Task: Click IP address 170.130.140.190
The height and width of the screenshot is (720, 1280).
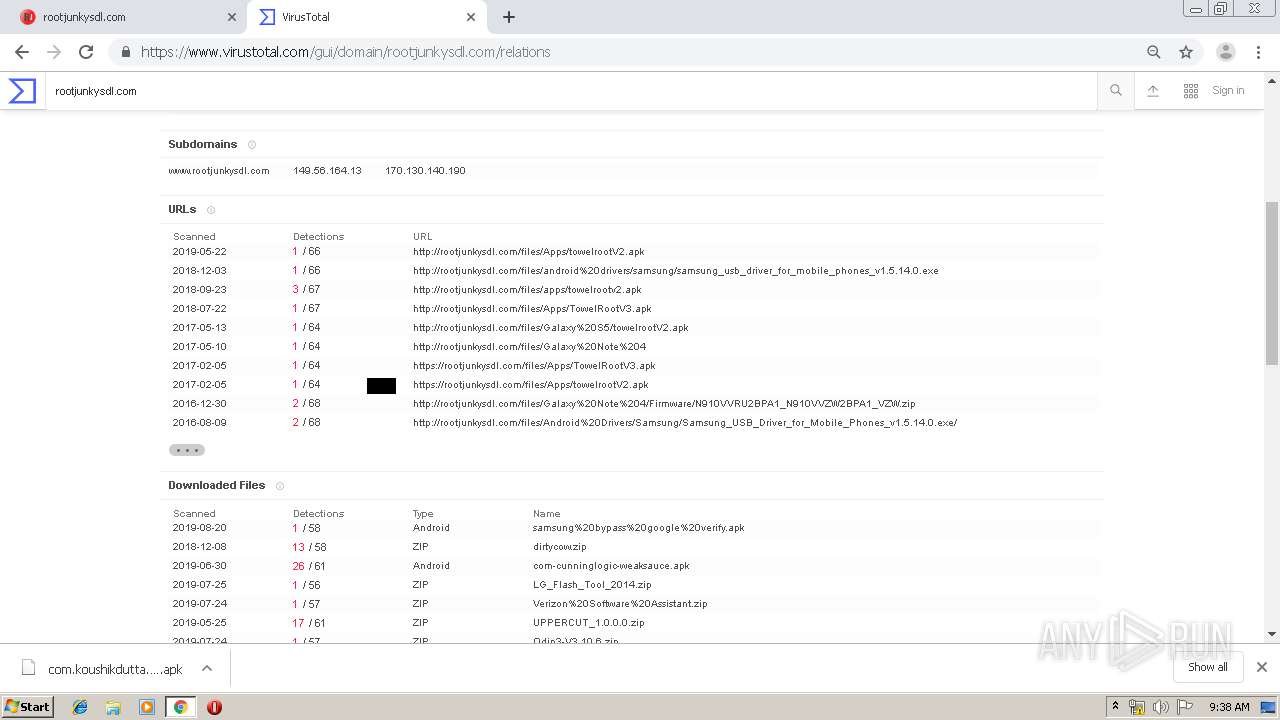Action: [x=425, y=171]
